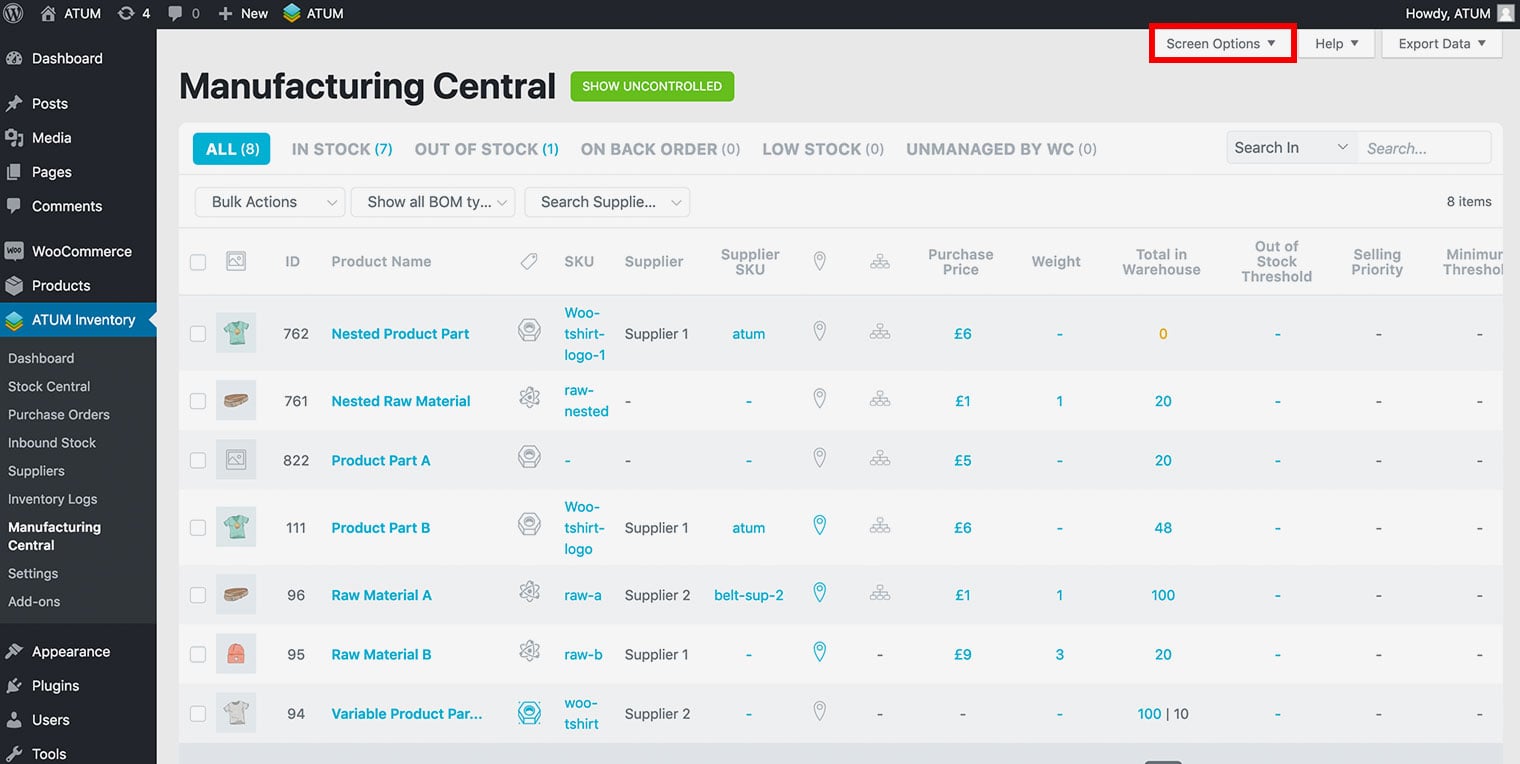The height and width of the screenshot is (764, 1520).
Task: Tick the checkbox for Nested Product Part
Action: tap(198, 334)
